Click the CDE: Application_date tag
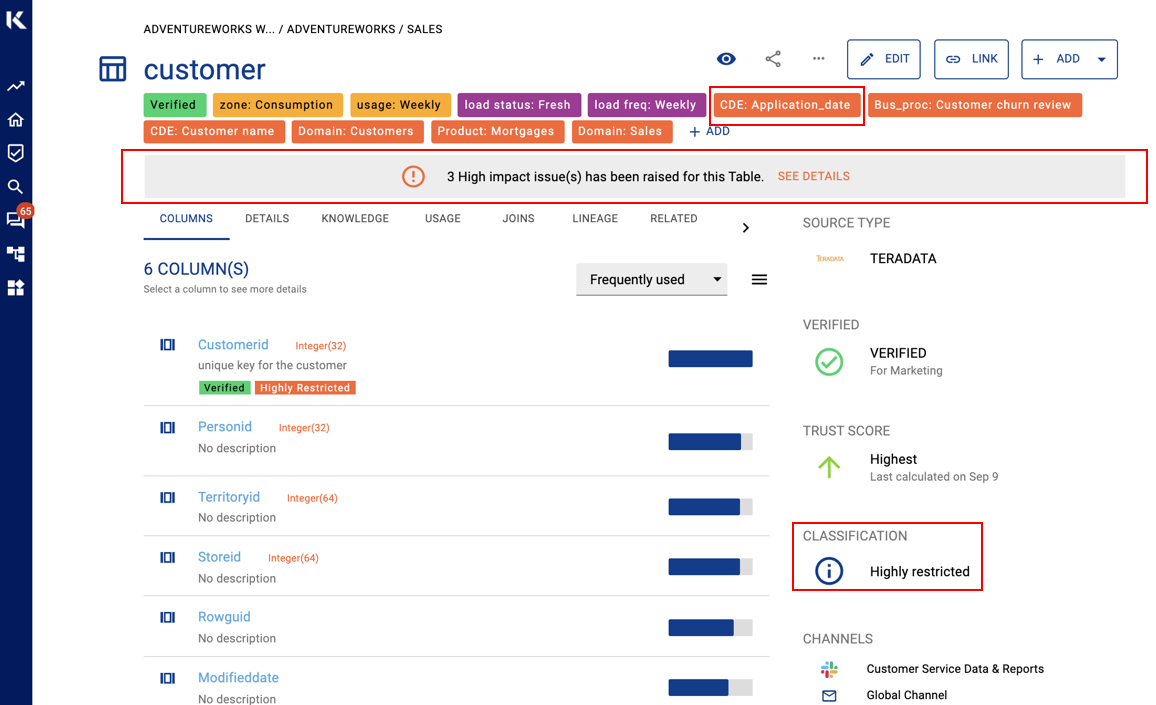Screen dimensions: 1156x705 click(x=785, y=105)
